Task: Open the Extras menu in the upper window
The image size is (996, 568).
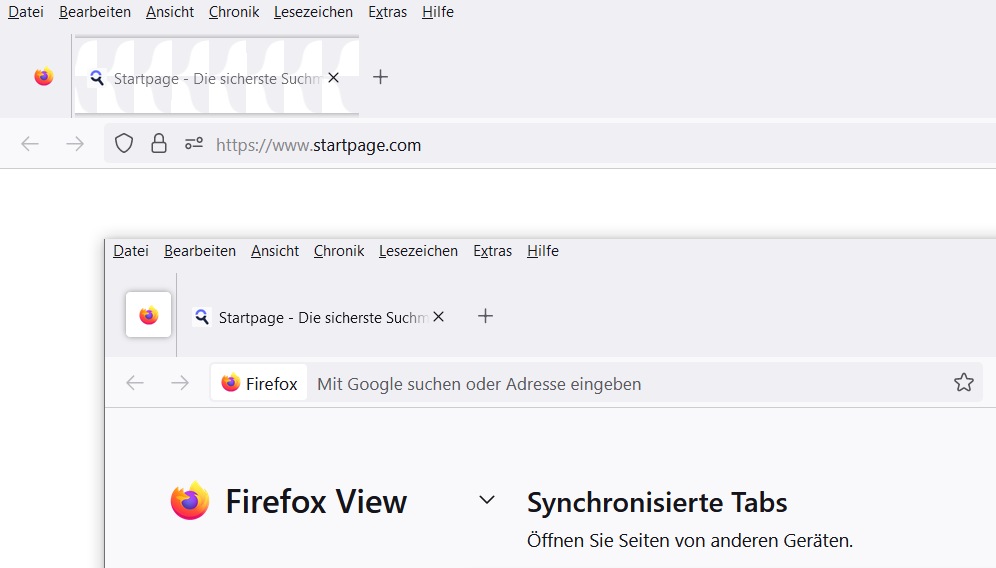Action: (387, 12)
